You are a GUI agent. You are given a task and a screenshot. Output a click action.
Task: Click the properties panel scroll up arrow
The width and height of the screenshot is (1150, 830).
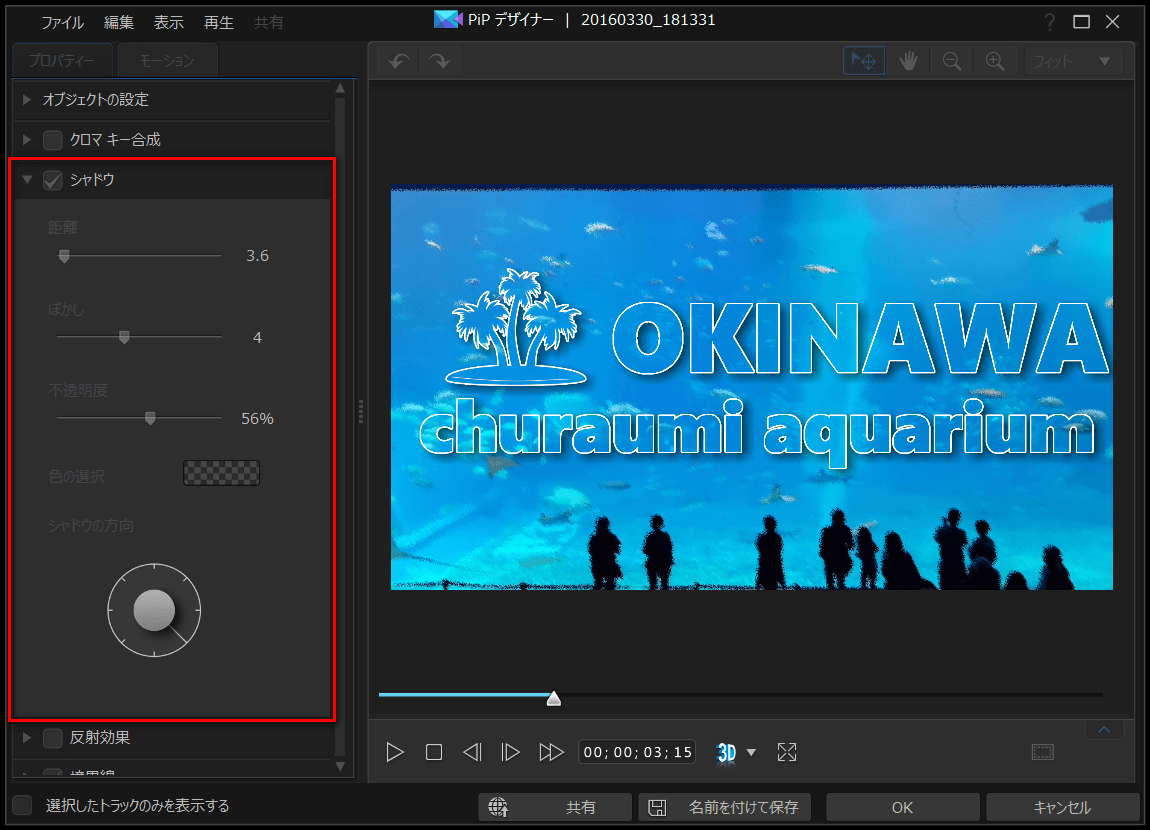click(340, 88)
